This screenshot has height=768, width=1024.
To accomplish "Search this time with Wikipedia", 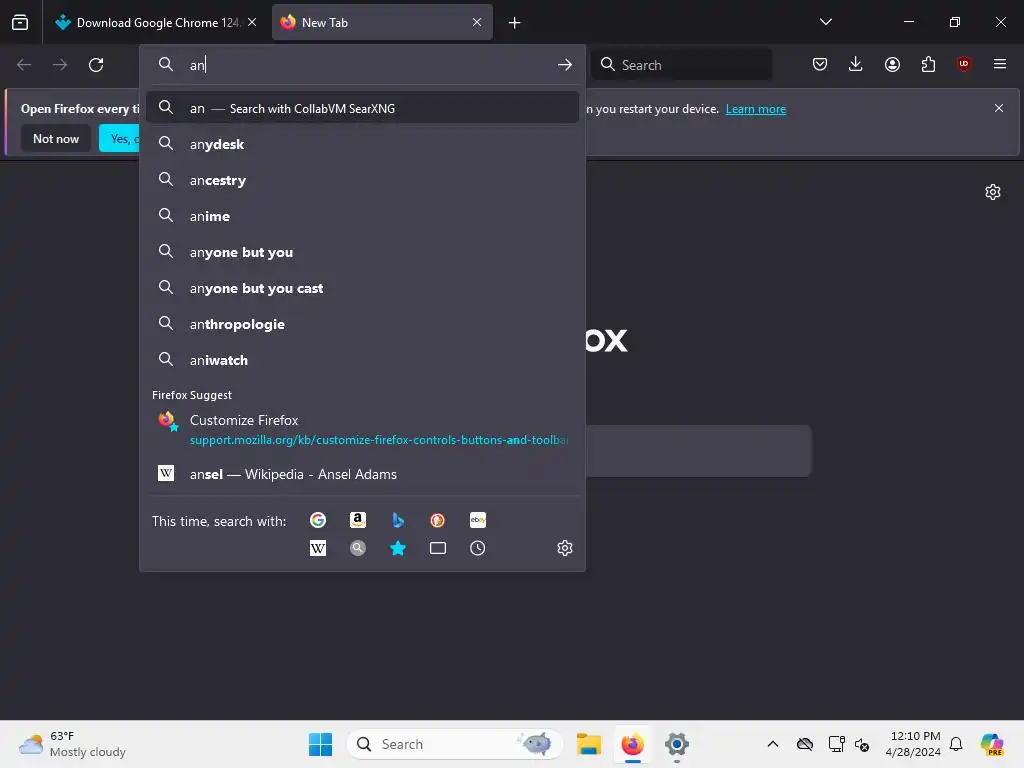I will click(x=318, y=548).
